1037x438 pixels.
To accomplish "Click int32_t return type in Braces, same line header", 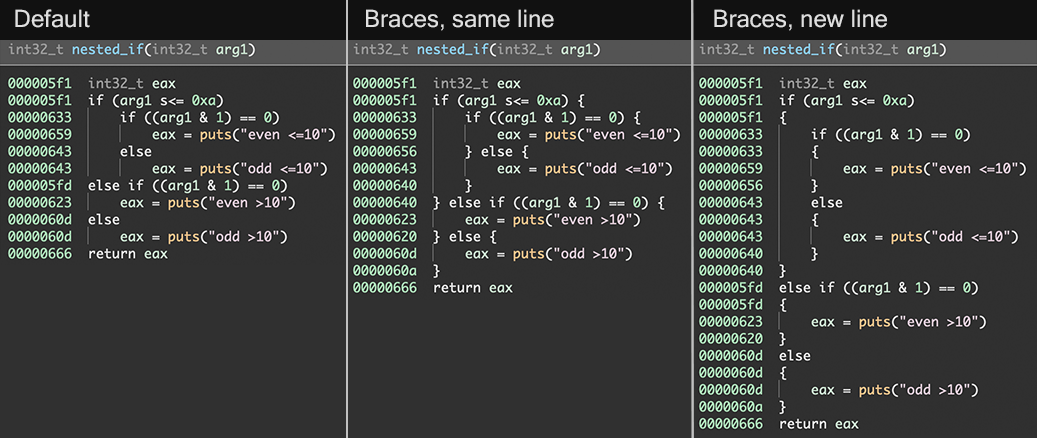I will [x=380, y=50].
